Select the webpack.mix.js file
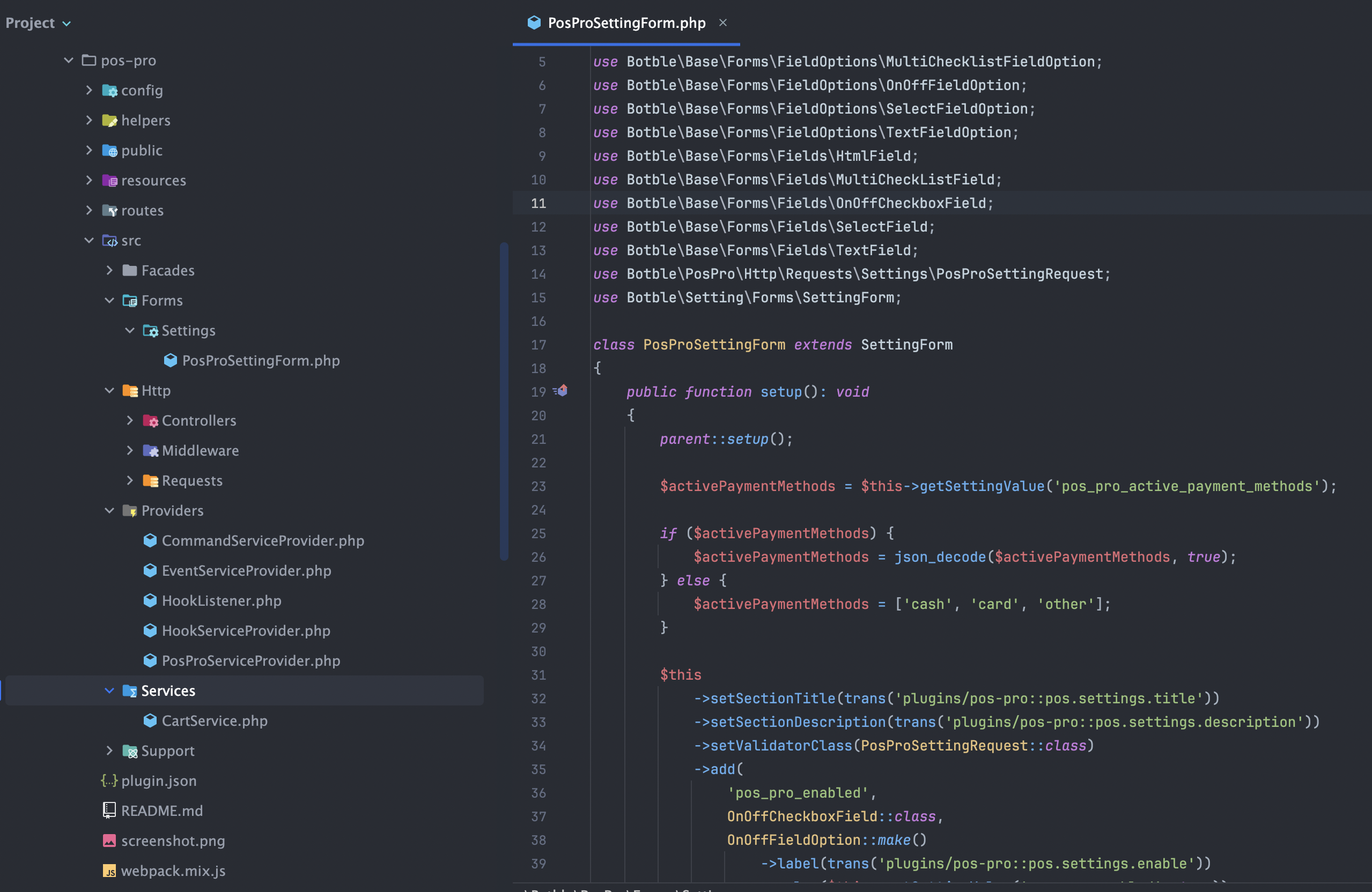This screenshot has height=892, width=1372. click(x=173, y=871)
